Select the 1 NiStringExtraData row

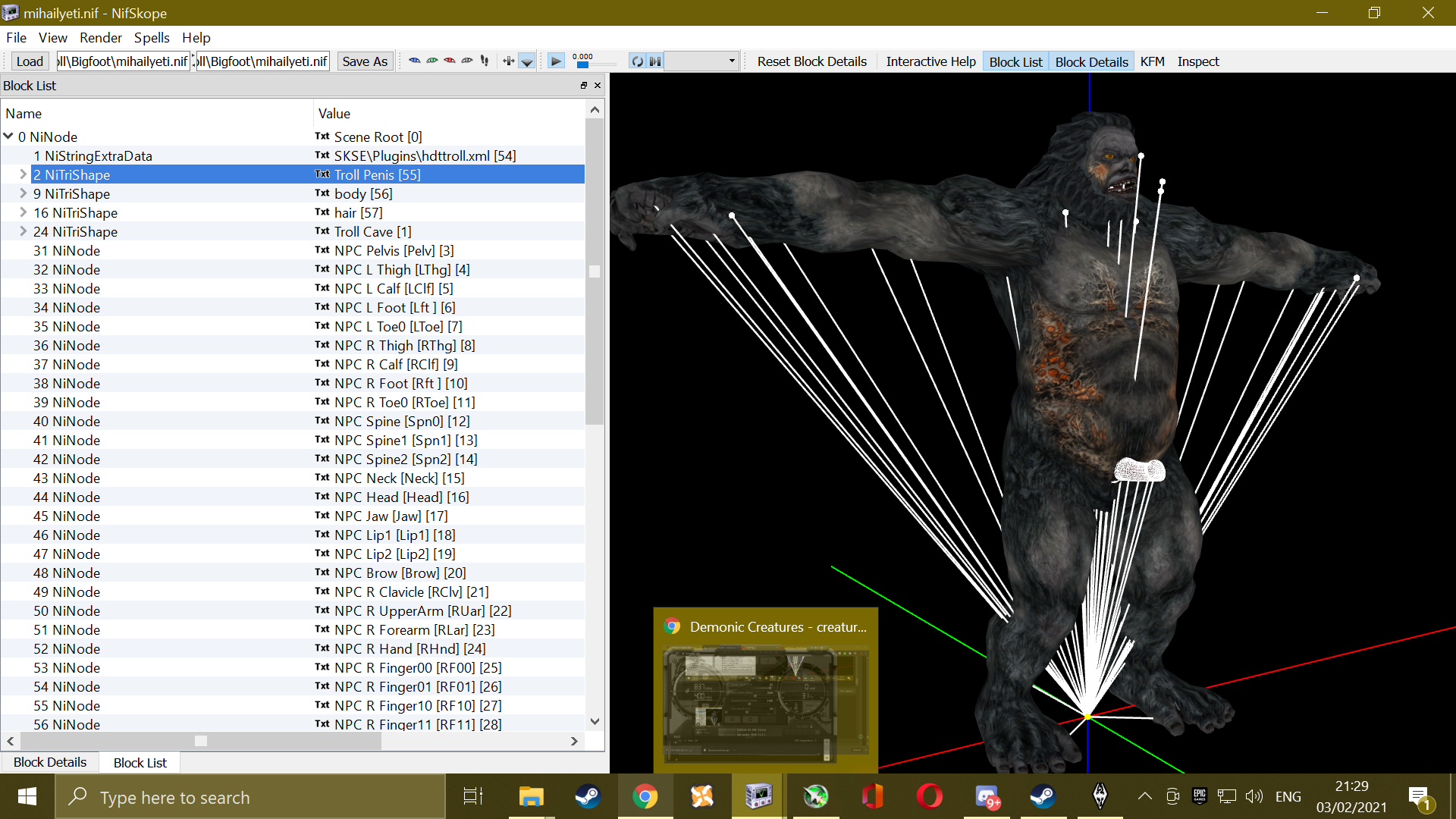[293, 155]
